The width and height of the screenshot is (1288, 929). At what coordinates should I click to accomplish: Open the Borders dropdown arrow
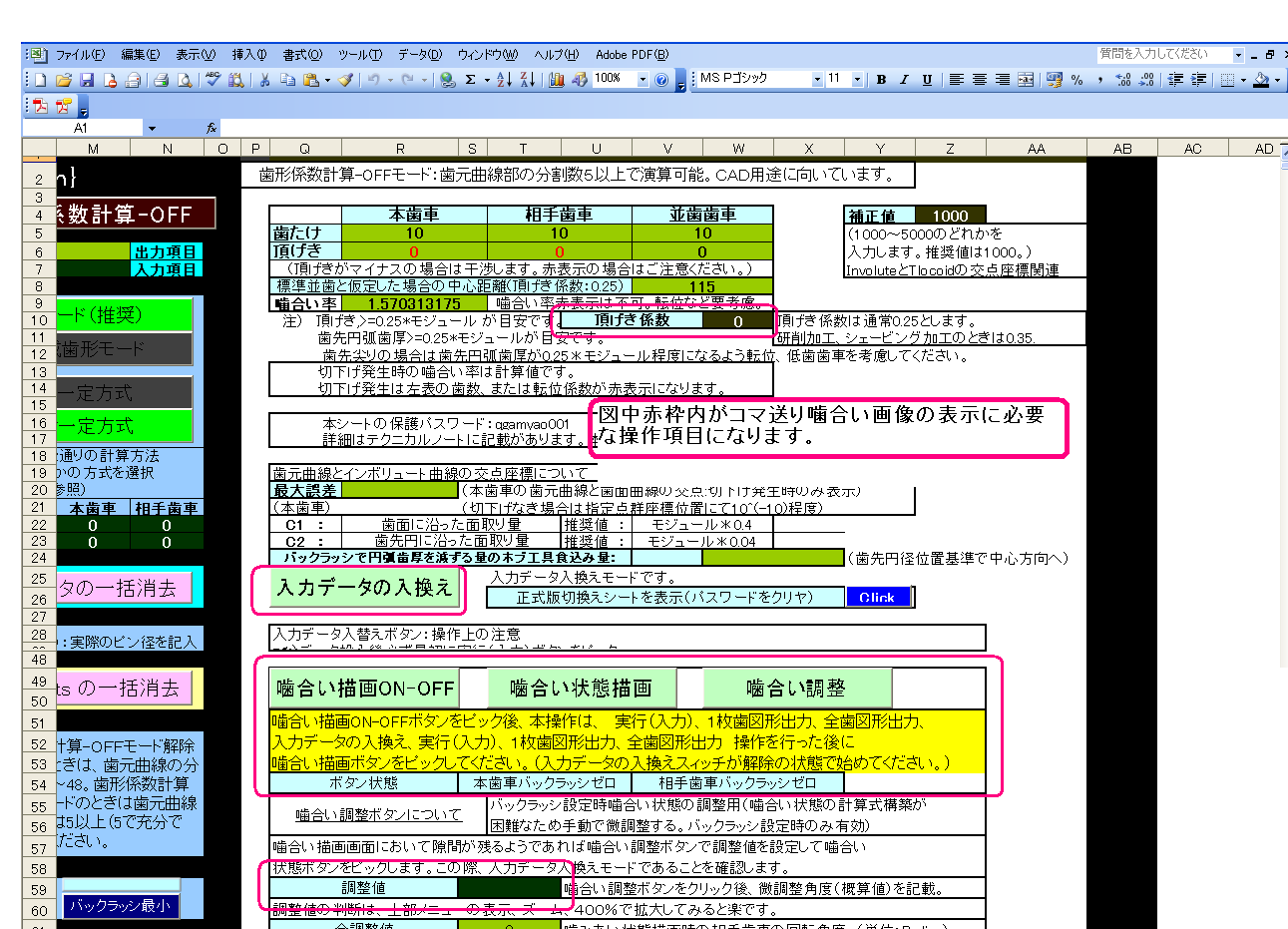click(1242, 80)
